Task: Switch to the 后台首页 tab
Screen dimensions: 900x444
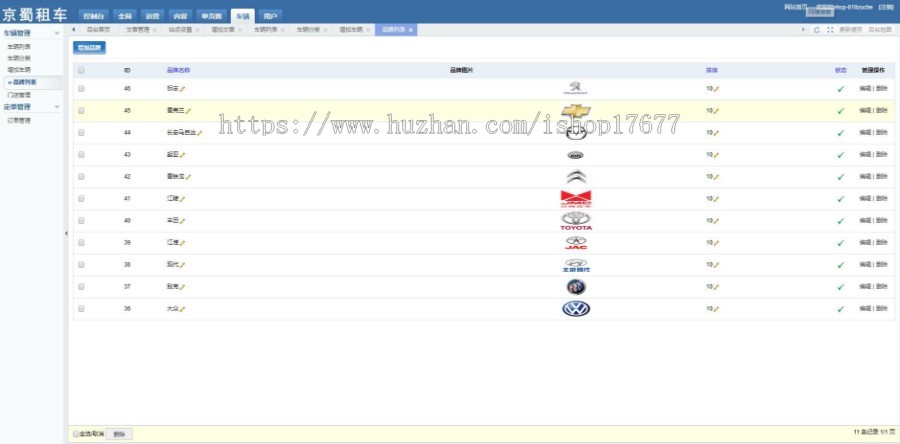Action: (x=98, y=30)
